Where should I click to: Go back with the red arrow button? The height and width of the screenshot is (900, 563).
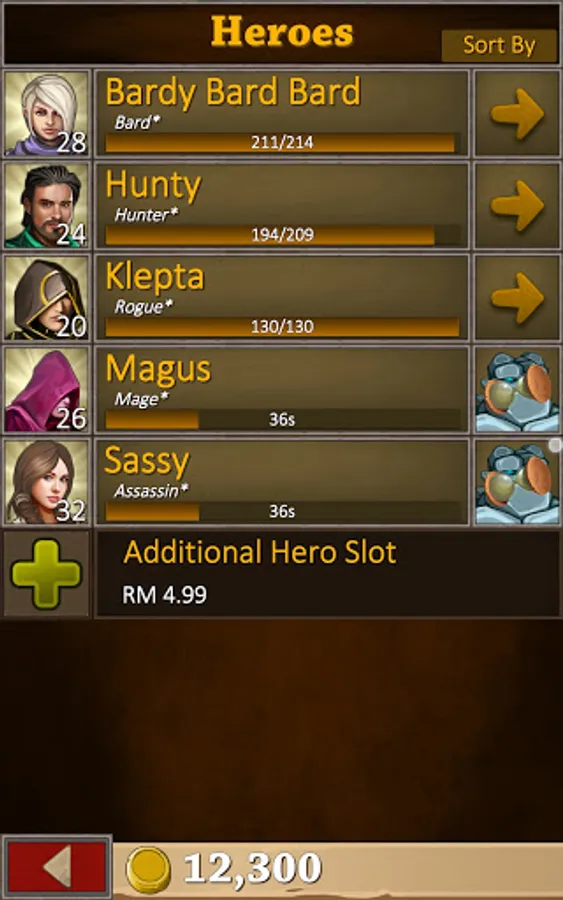57,867
